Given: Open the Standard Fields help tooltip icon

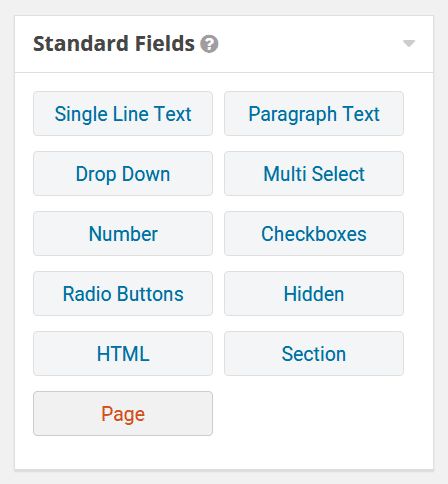Looking at the screenshot, I should 209,44.
